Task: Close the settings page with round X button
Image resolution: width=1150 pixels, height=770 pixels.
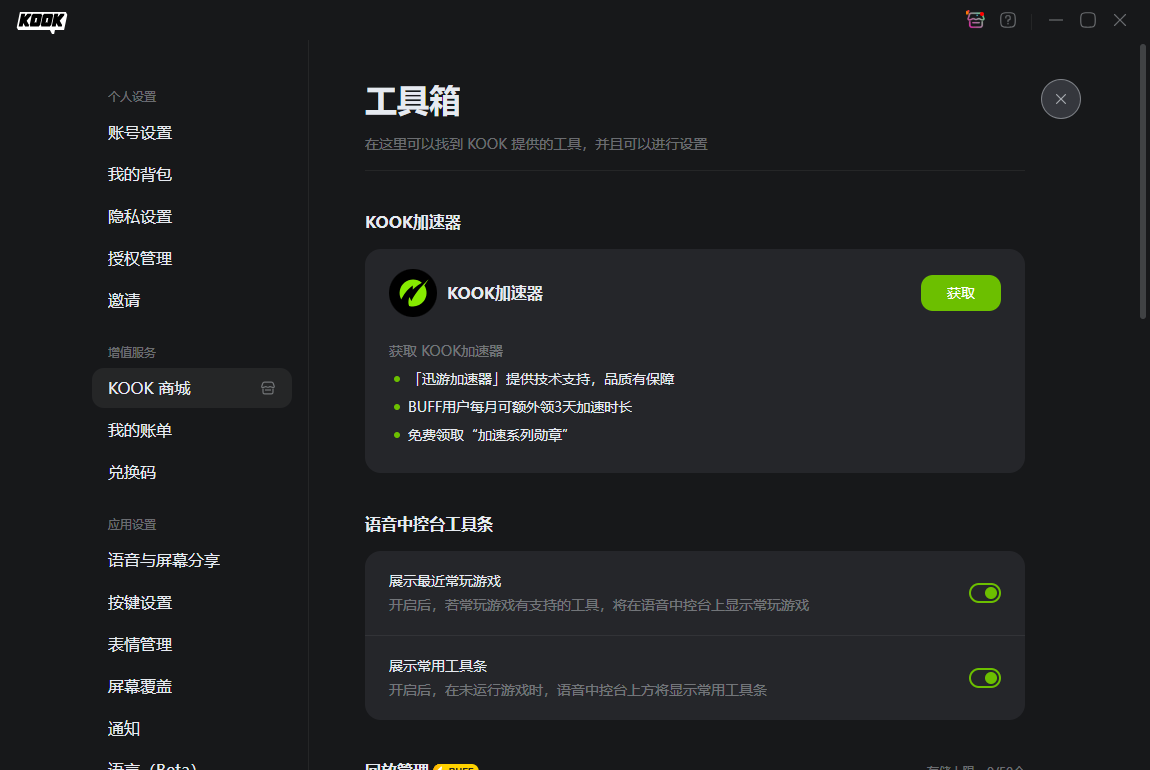Action: (1061, 99)
